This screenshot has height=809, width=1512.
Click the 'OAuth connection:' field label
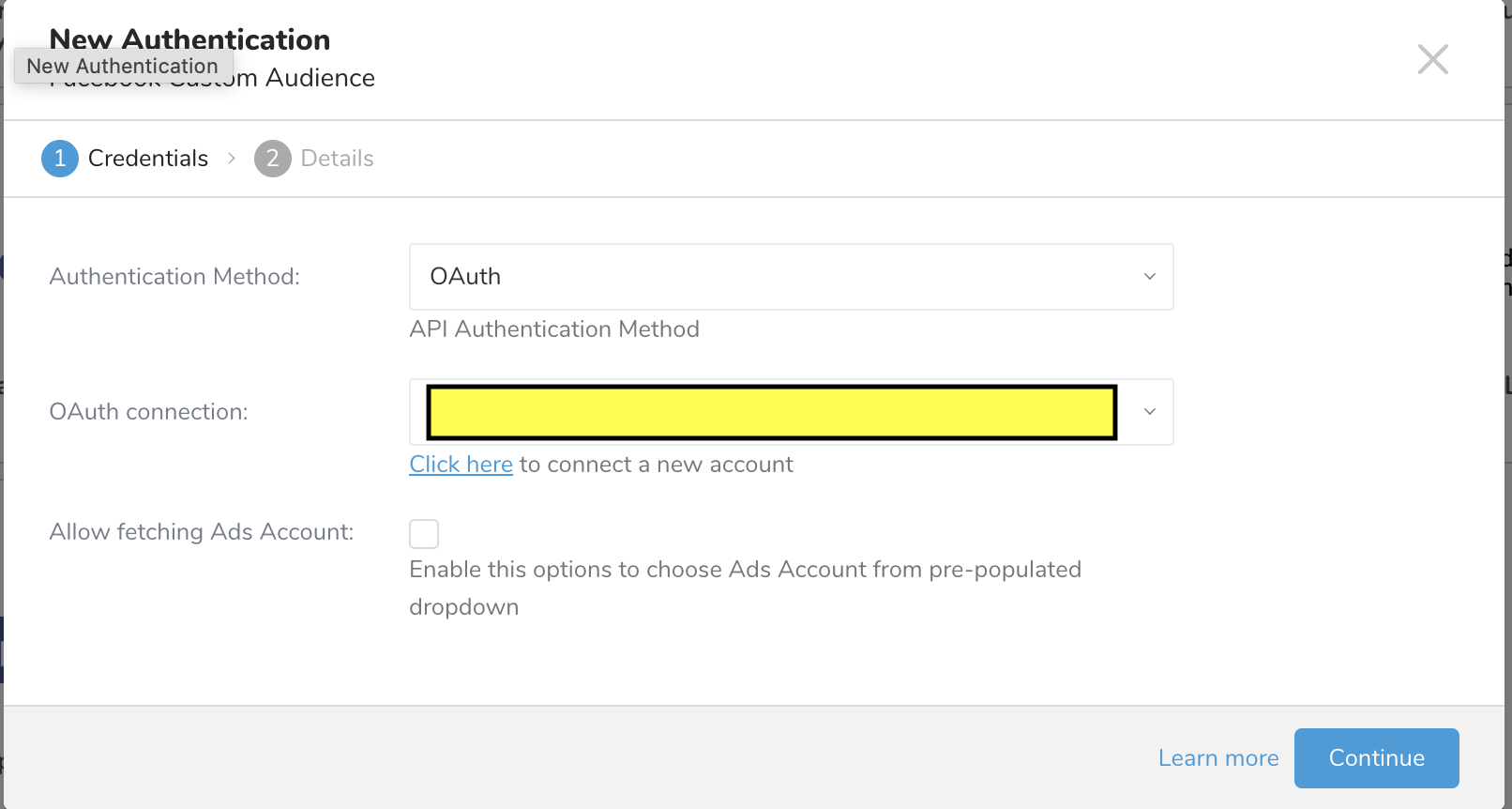[148, 412]
